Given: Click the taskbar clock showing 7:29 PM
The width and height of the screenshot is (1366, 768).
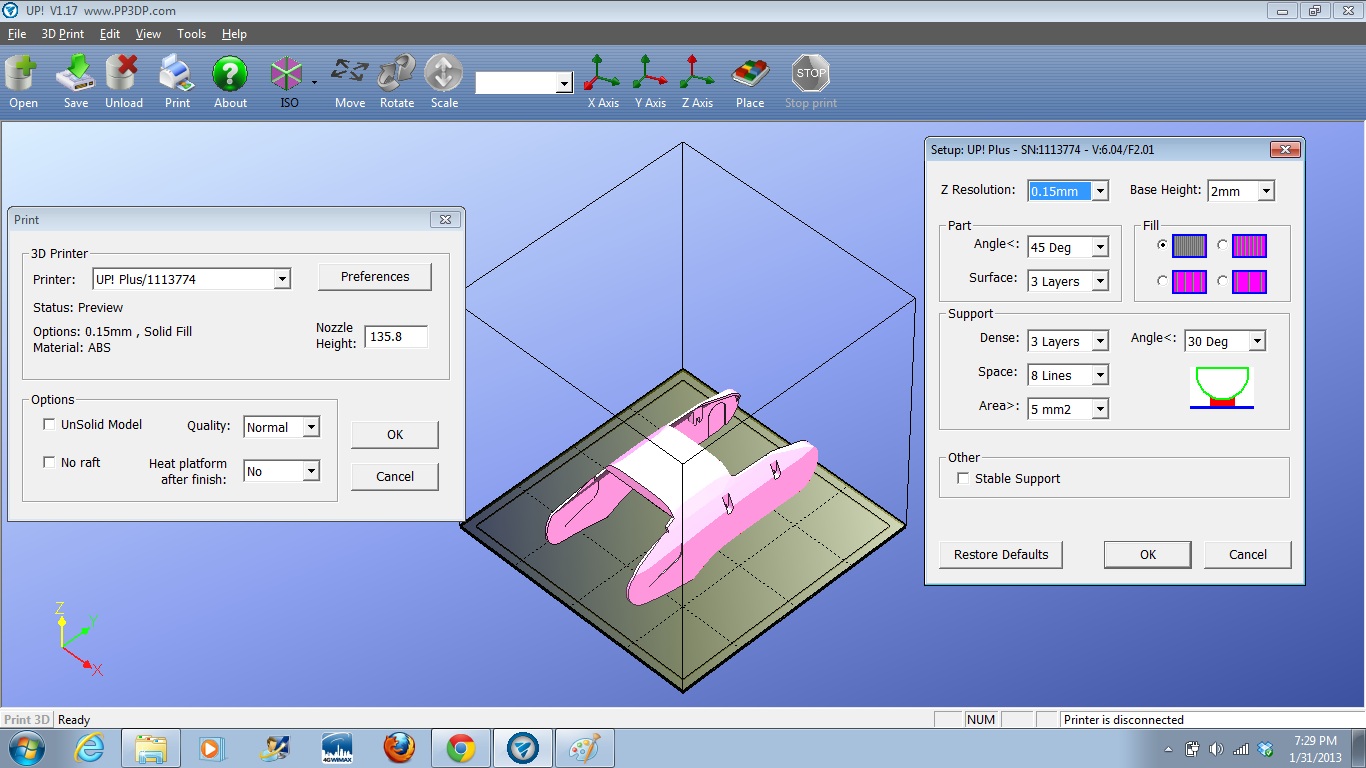Looking at the screenshot, I should point(1314,741).
